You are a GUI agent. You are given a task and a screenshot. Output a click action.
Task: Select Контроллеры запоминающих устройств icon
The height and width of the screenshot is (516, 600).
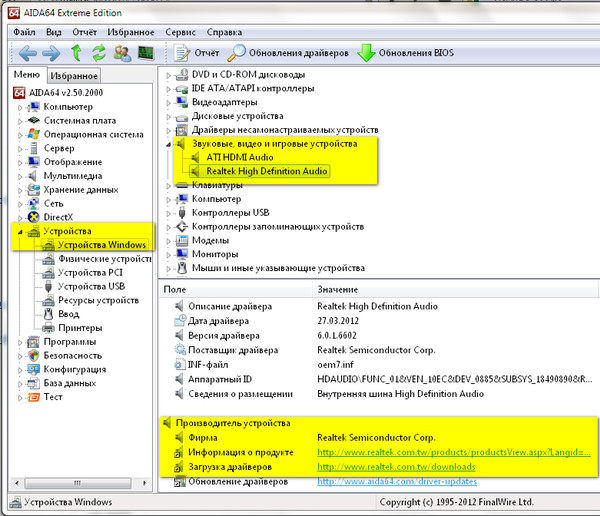[182, 227]
